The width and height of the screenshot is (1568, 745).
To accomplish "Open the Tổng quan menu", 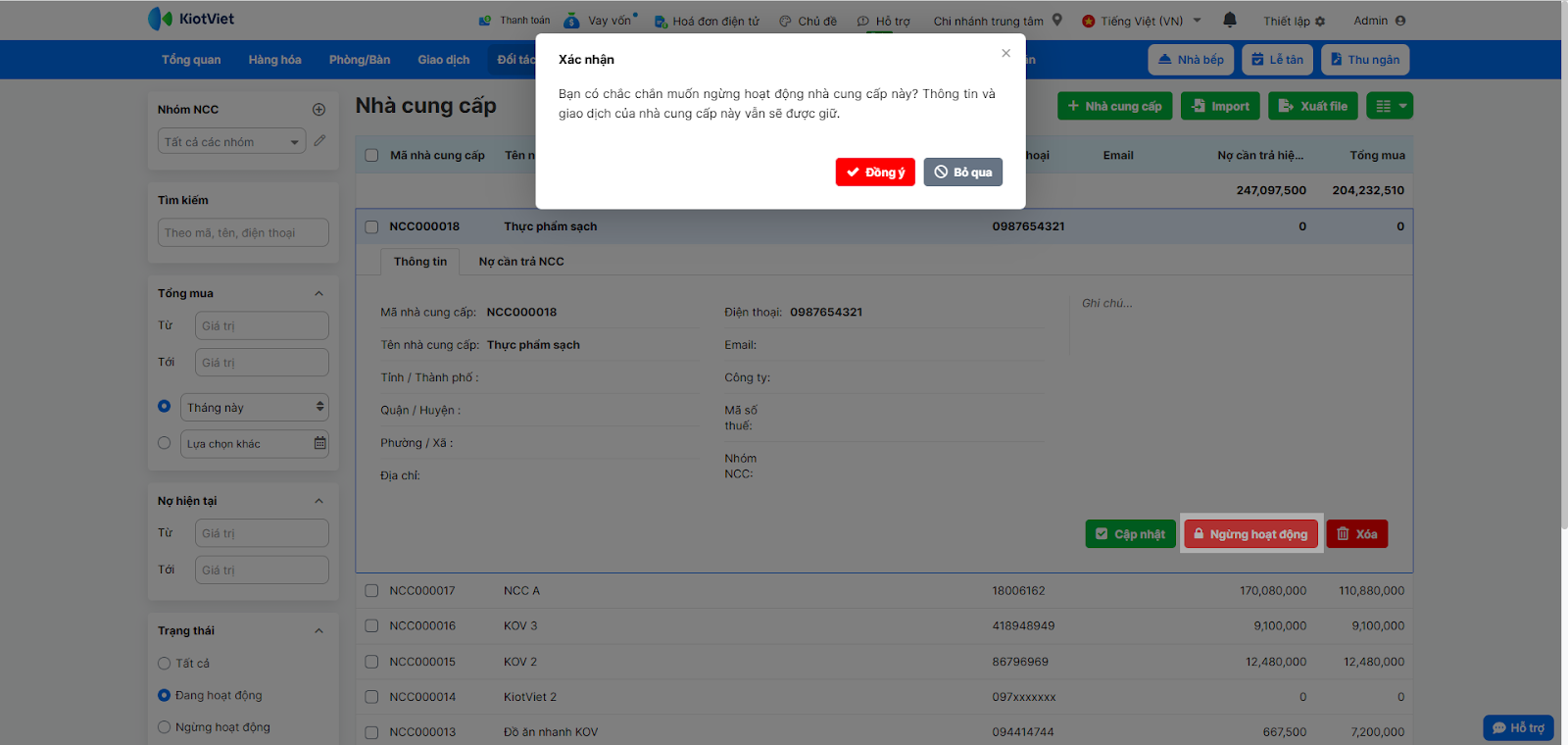I will (191, 60).
